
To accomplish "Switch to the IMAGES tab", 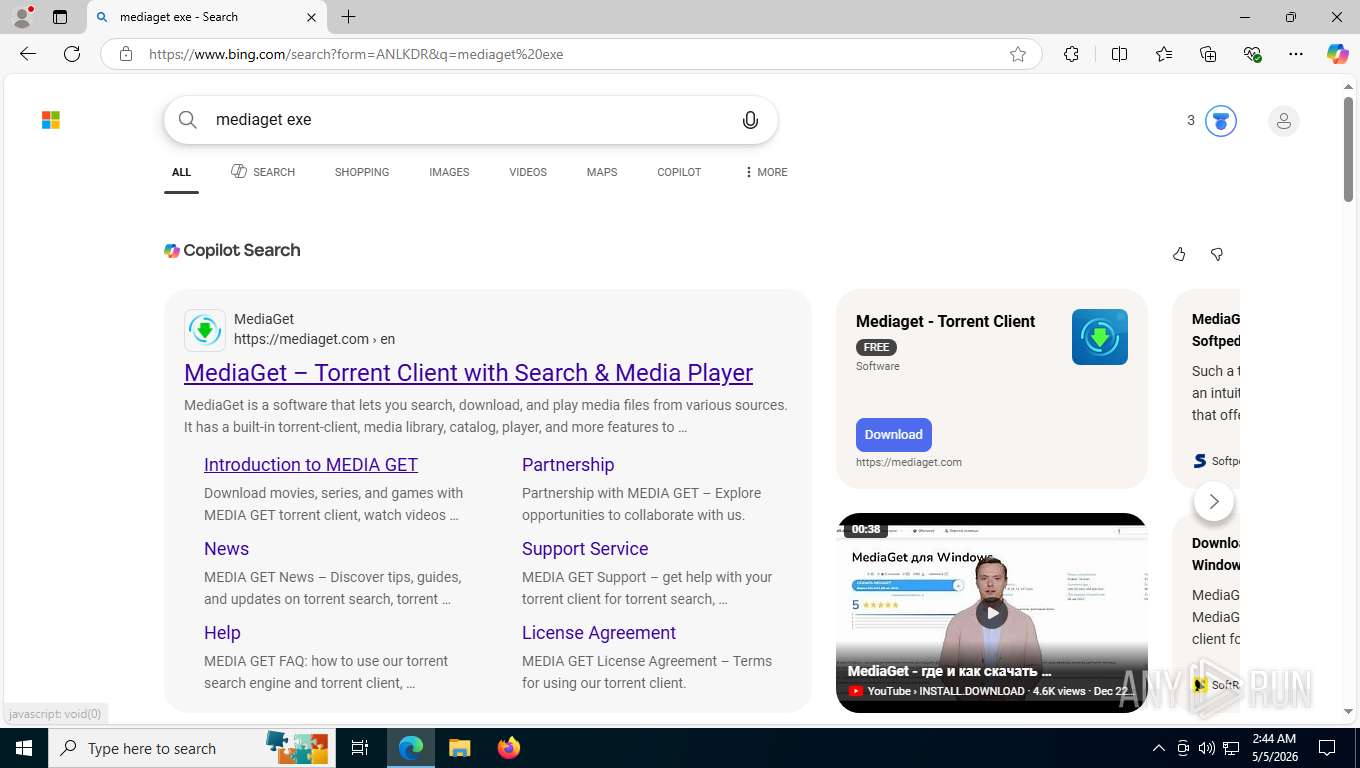I will 449,172.
